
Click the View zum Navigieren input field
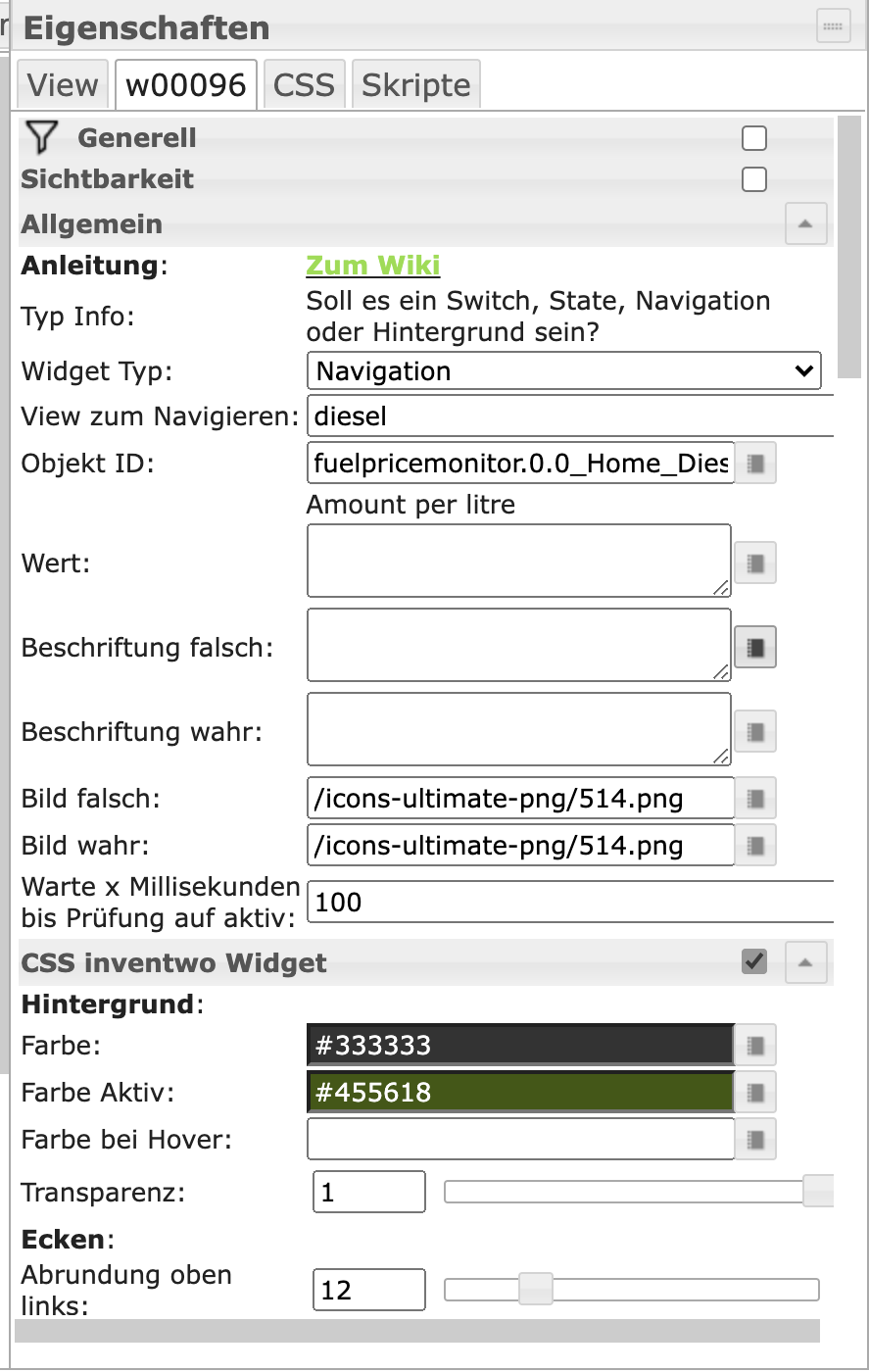point(568,416)
